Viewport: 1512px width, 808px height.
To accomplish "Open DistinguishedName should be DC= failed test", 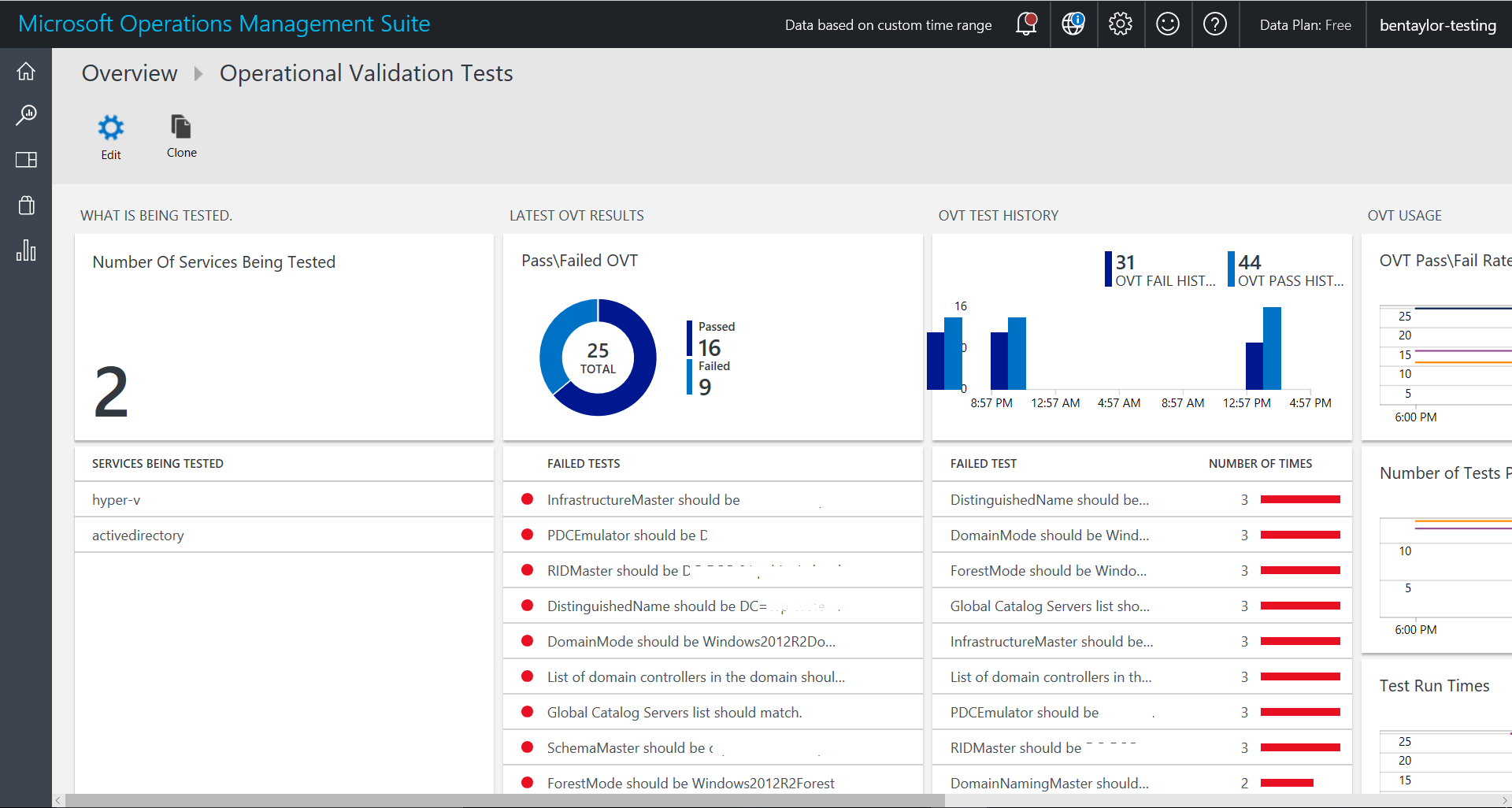I will pyautogui.click(x=713, y=606).
